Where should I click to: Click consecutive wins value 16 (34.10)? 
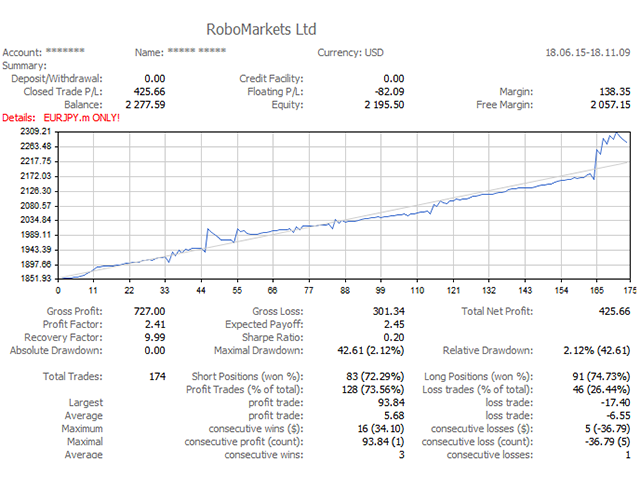381,429
